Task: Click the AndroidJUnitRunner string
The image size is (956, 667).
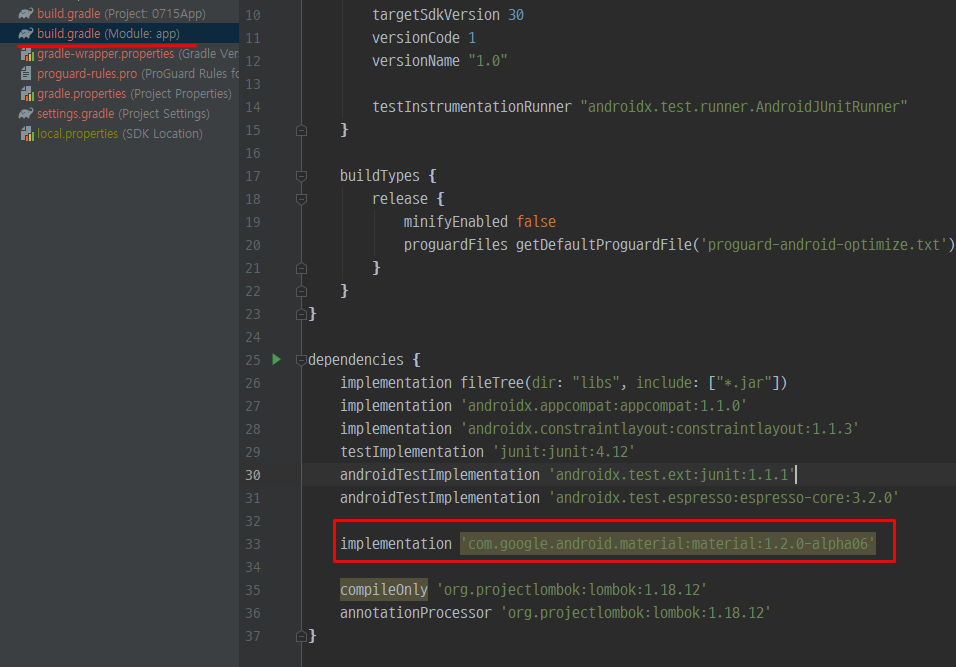Action: pos(744,107)
